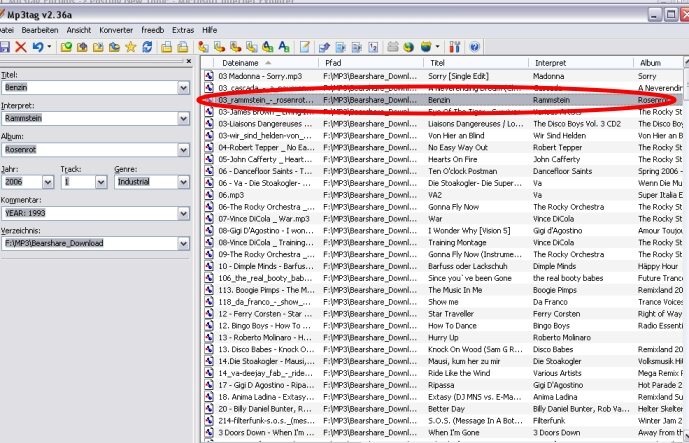The width and height of the screenshot is (689, 443).
Task: Expand the Titel field dropdown arrow
Action: click(x=184, y=88)
